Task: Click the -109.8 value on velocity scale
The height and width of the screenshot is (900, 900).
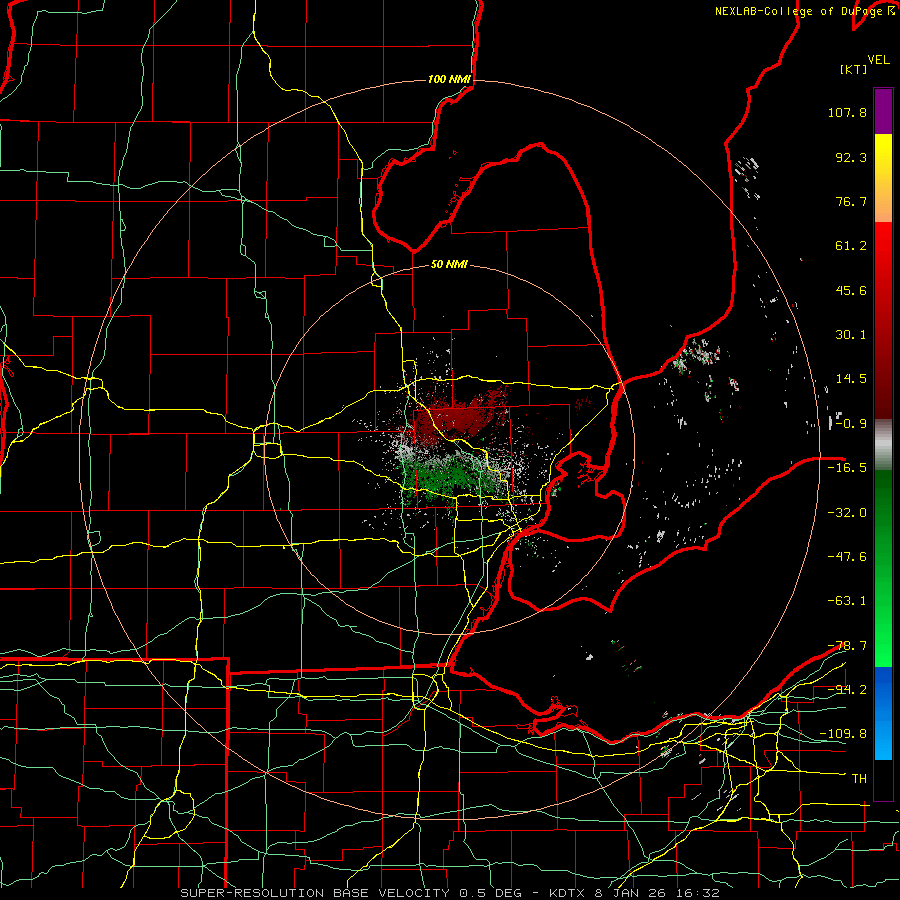Action: (843, 734)
